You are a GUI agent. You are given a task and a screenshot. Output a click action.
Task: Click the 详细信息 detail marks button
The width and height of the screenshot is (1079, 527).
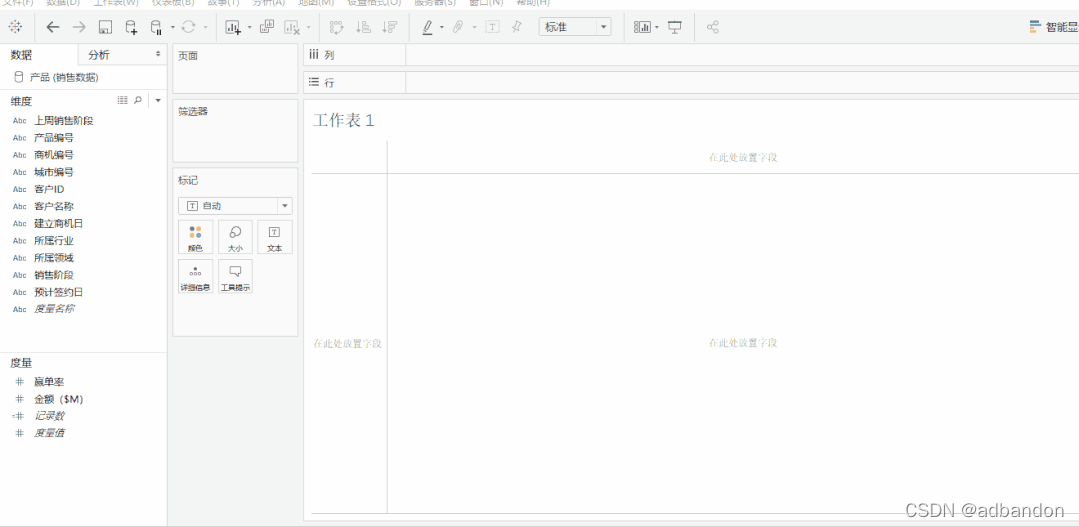click(x=195, y=277)
